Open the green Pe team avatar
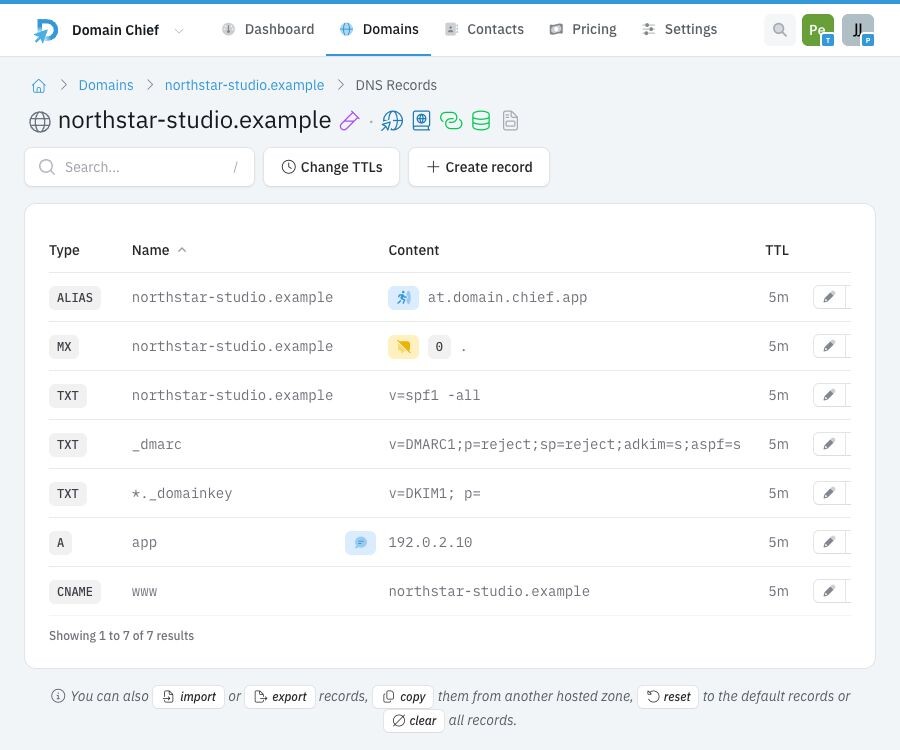900x750 pixels. pyautogui.click(x=817, y=30)
